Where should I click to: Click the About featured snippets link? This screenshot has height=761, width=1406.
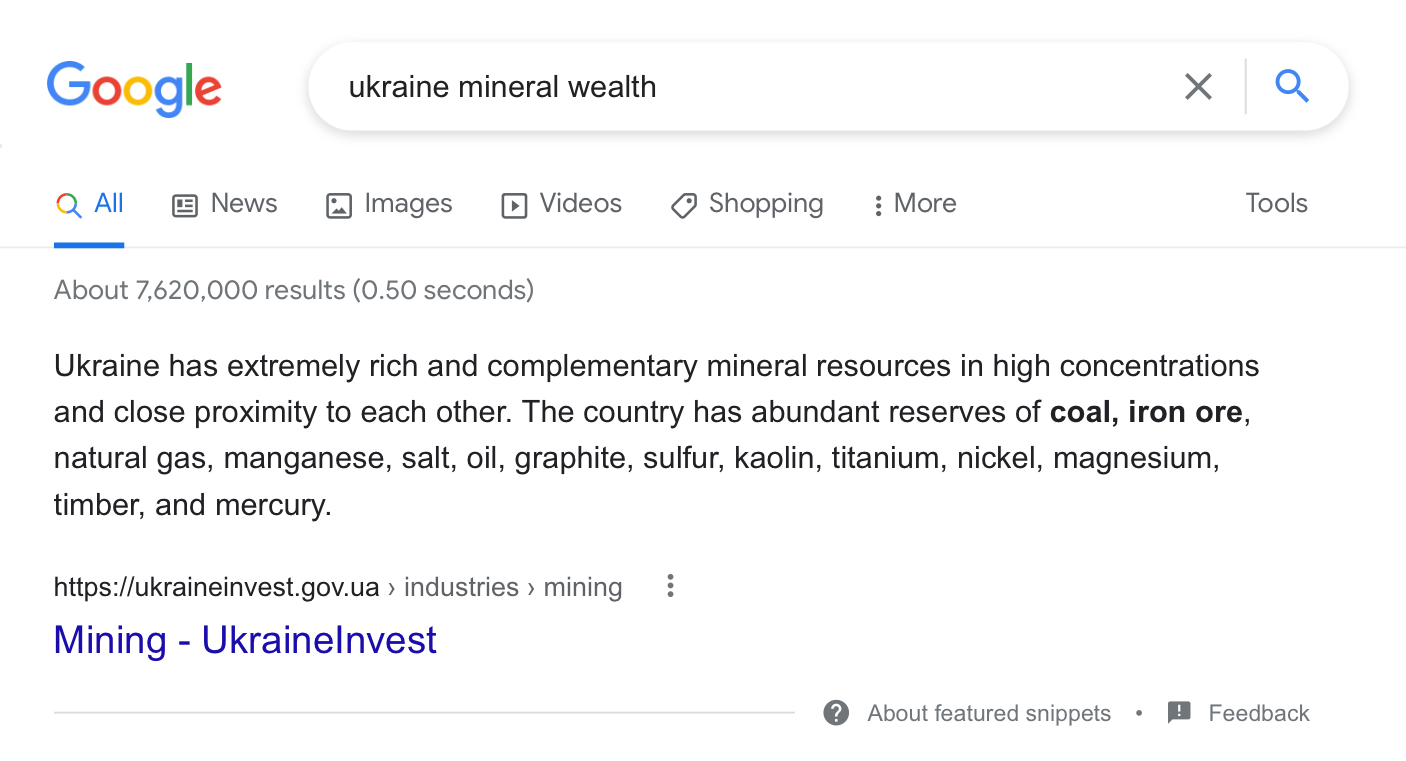click(988, 713)
